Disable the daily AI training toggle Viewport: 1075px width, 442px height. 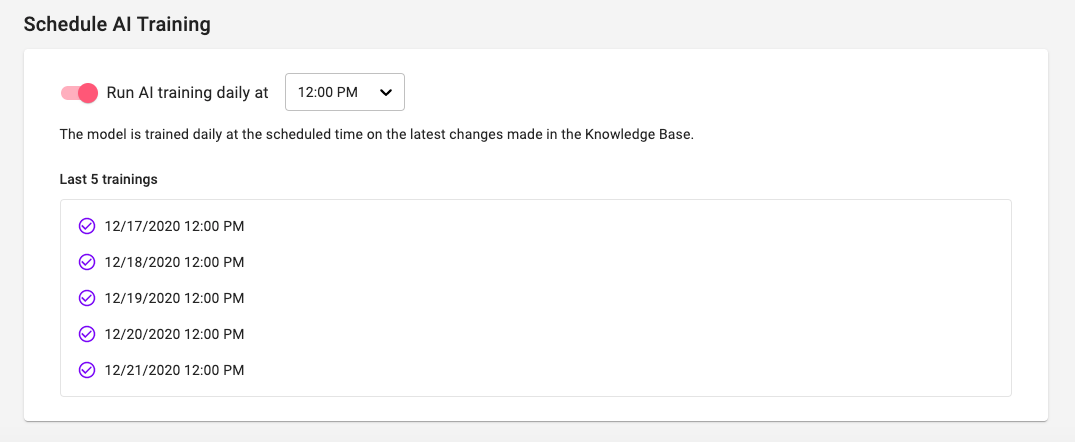click(x=80, y=93)
